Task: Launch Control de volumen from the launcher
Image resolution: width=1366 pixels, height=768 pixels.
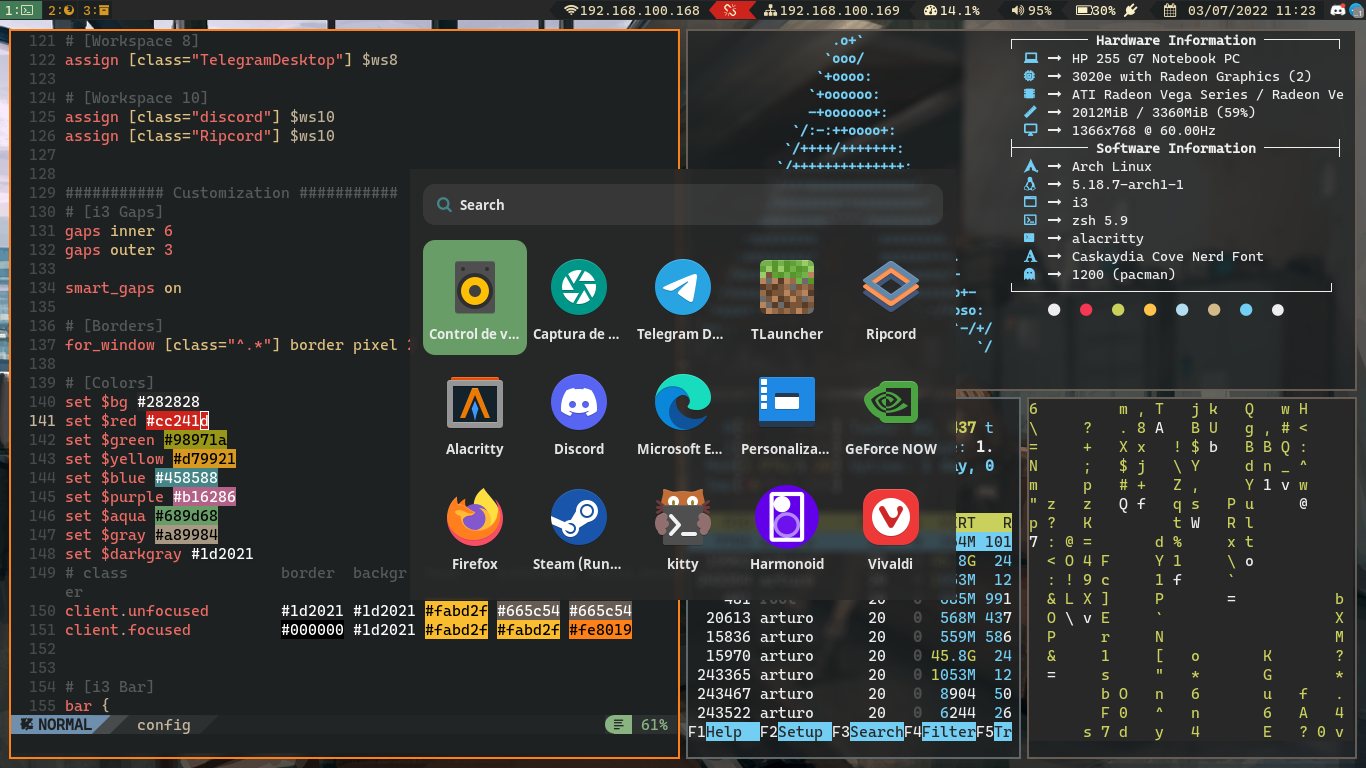Action: point(475,297)
